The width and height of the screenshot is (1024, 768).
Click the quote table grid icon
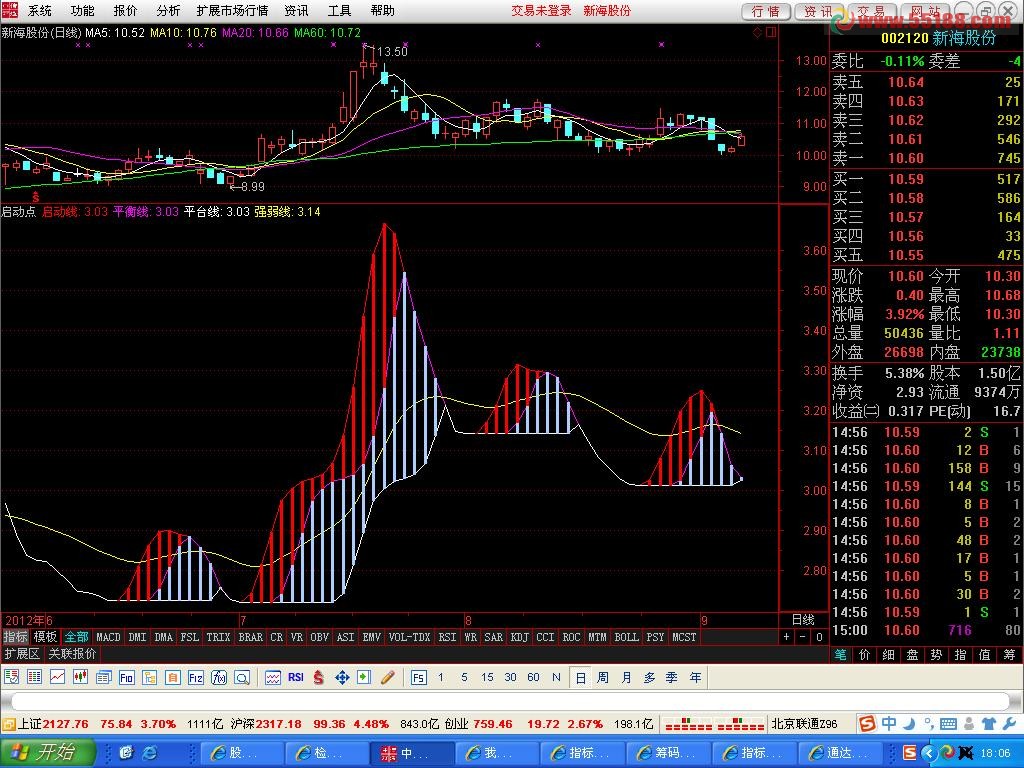[35, 678]
